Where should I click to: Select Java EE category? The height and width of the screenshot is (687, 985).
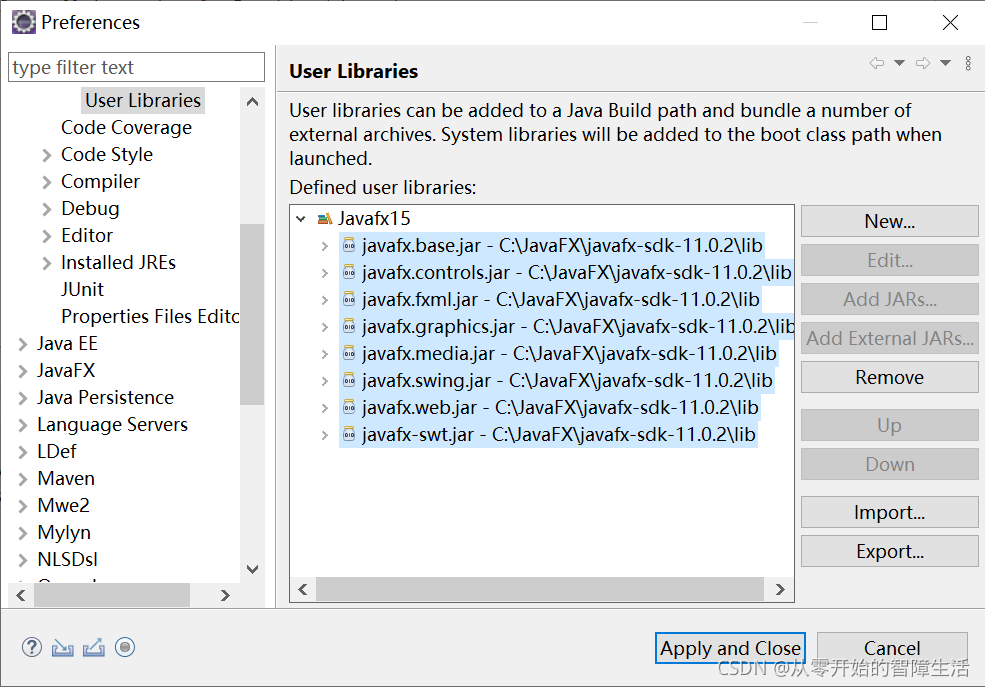pos(67,344)
